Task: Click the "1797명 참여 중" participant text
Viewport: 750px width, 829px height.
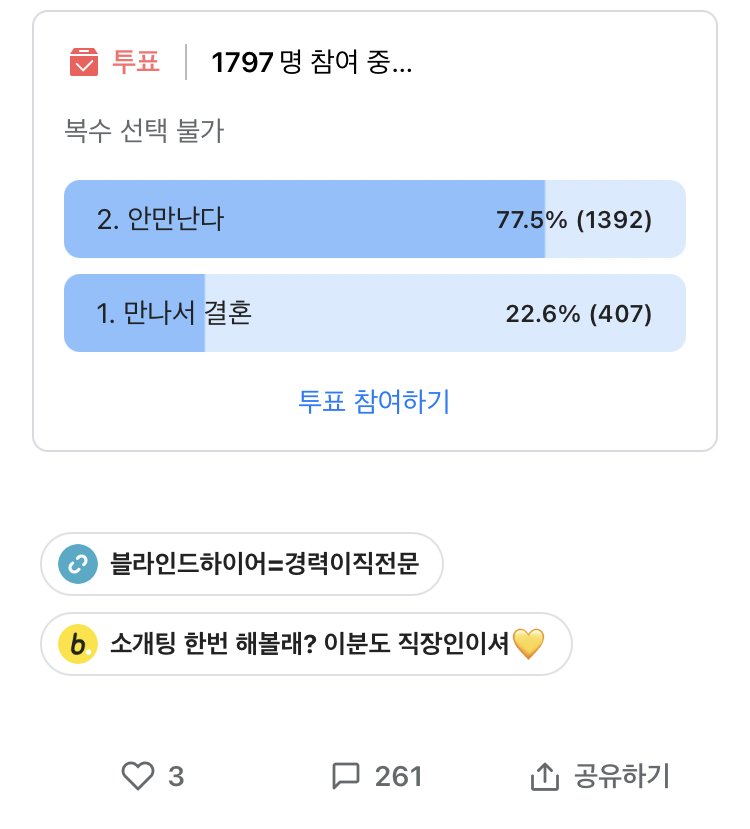Action: coord(311,62)
